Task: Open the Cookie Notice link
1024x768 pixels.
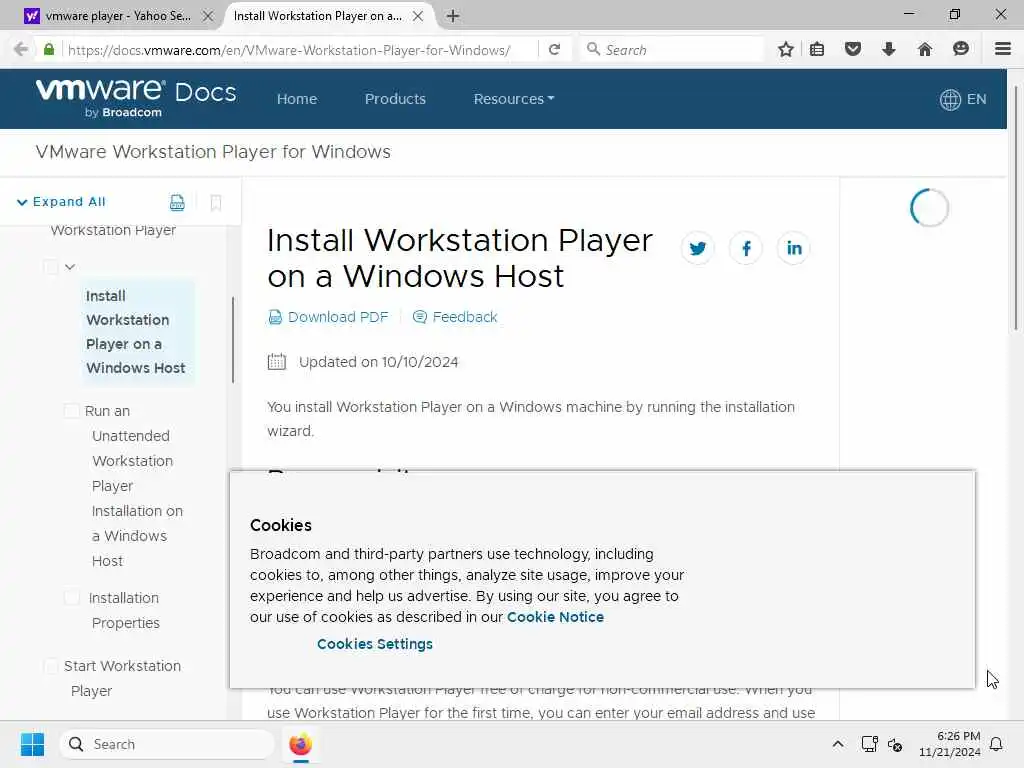Action: tap(555, 617)
